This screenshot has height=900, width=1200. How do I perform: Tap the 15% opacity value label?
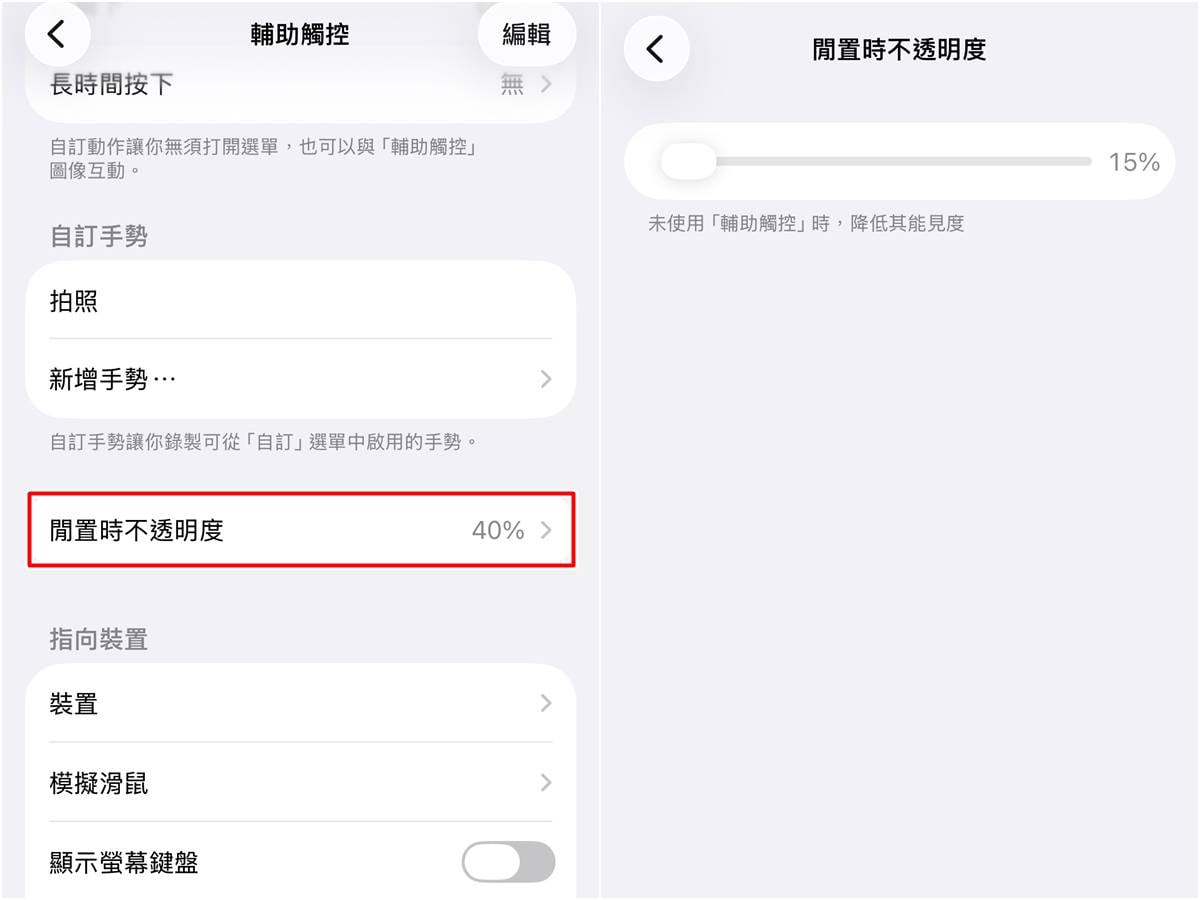tap(1134, 162)
